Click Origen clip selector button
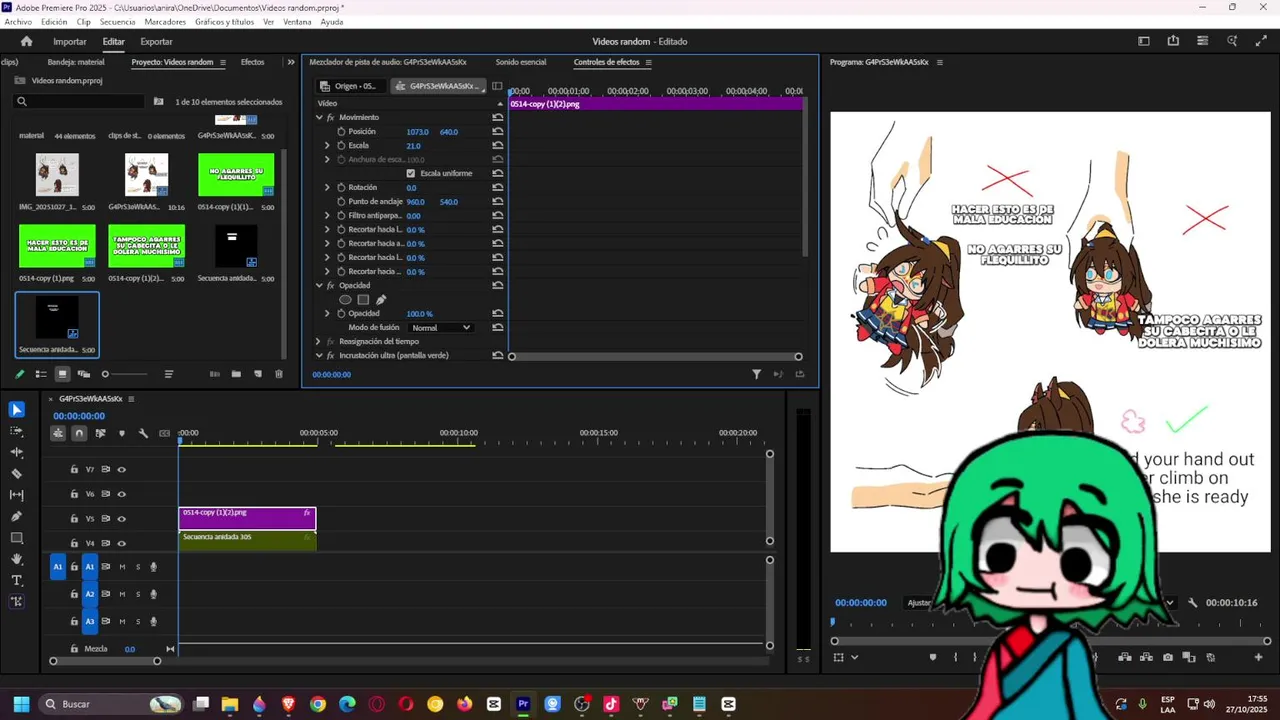The image size is (1280, 720). [349, 86]
